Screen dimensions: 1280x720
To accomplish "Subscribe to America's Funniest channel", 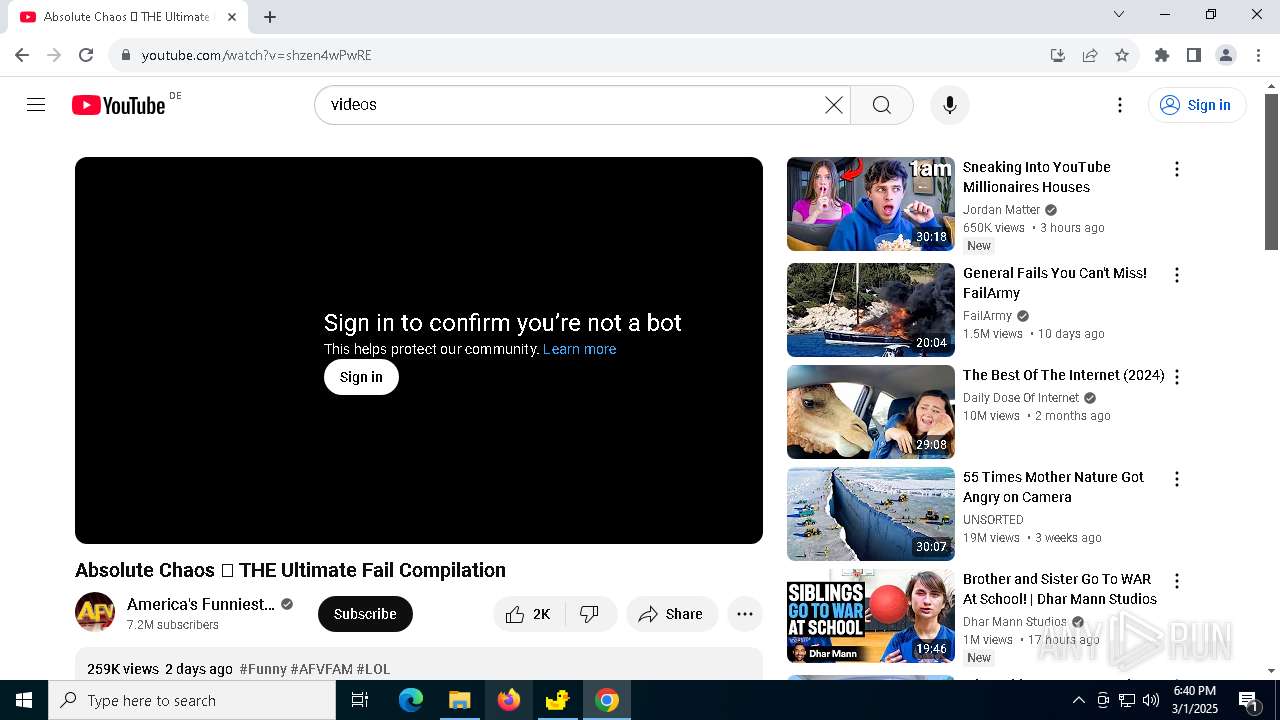I will click(365, 614).
